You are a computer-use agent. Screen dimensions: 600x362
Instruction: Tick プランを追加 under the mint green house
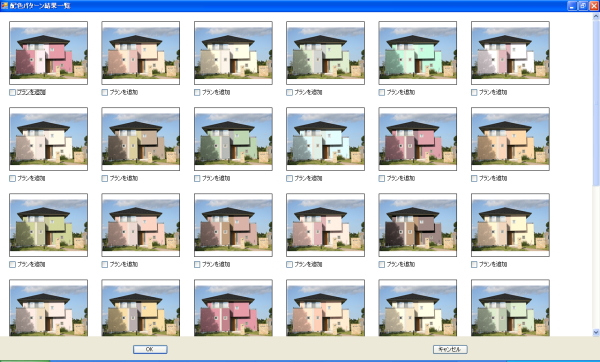point(382,93)
